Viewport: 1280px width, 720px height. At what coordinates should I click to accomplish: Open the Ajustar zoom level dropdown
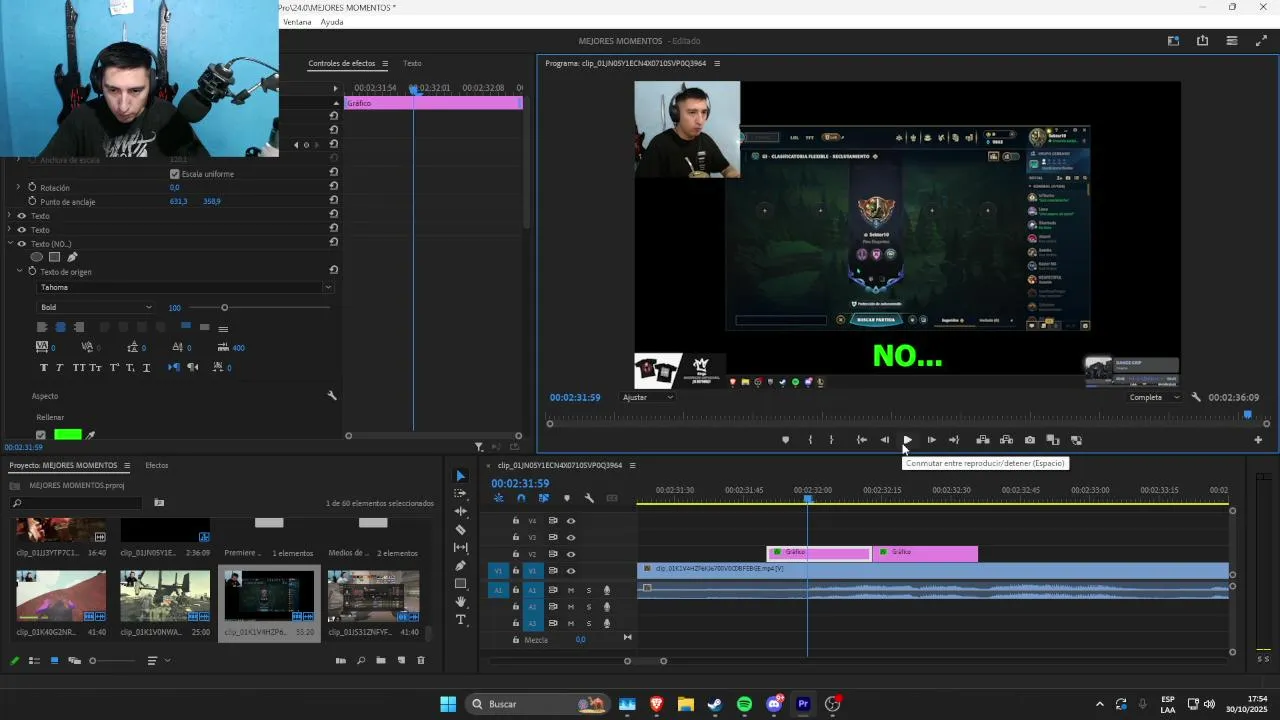(x=648, y=397)
